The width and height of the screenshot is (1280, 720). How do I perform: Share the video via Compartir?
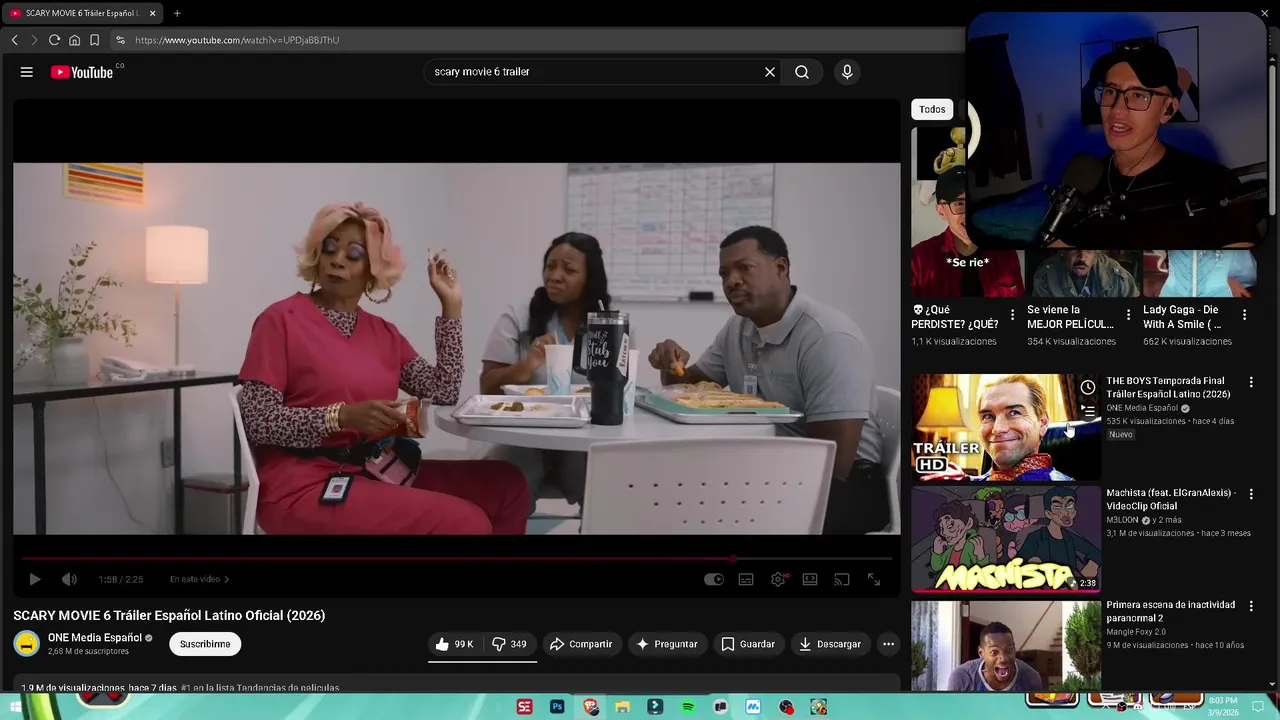581,644
